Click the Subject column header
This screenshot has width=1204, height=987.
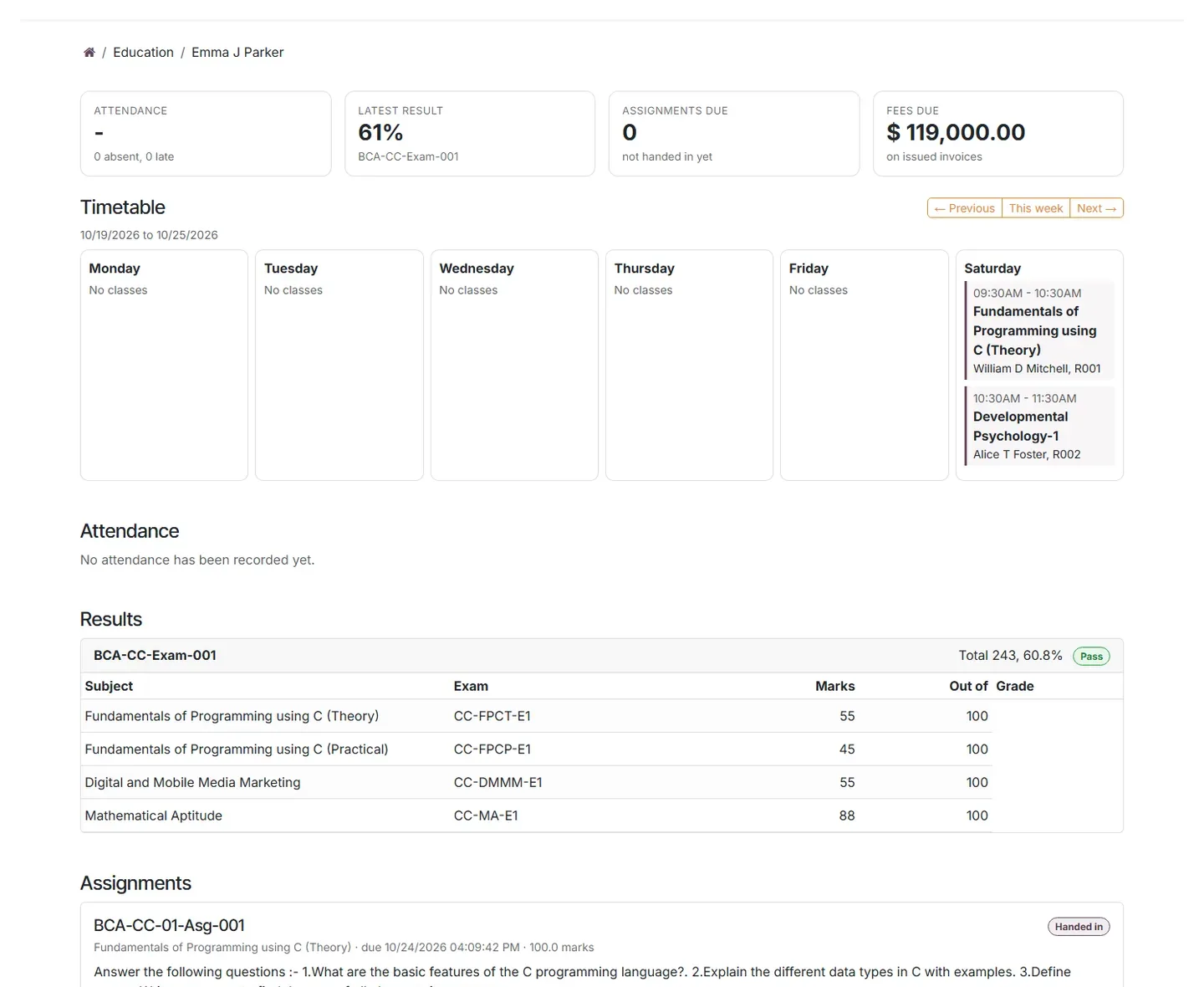109,686
